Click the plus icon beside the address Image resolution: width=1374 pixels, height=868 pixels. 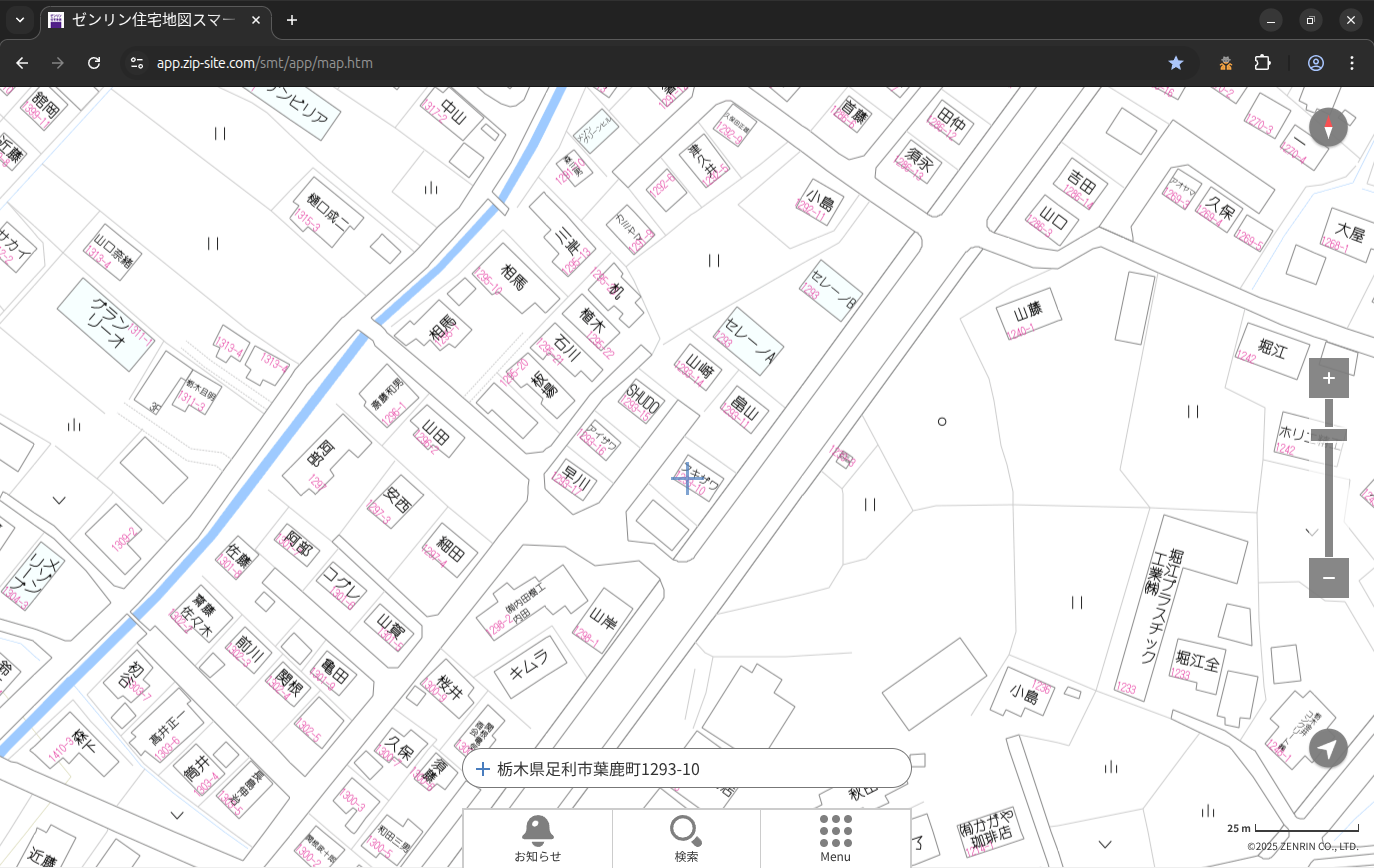coord(482,769)
